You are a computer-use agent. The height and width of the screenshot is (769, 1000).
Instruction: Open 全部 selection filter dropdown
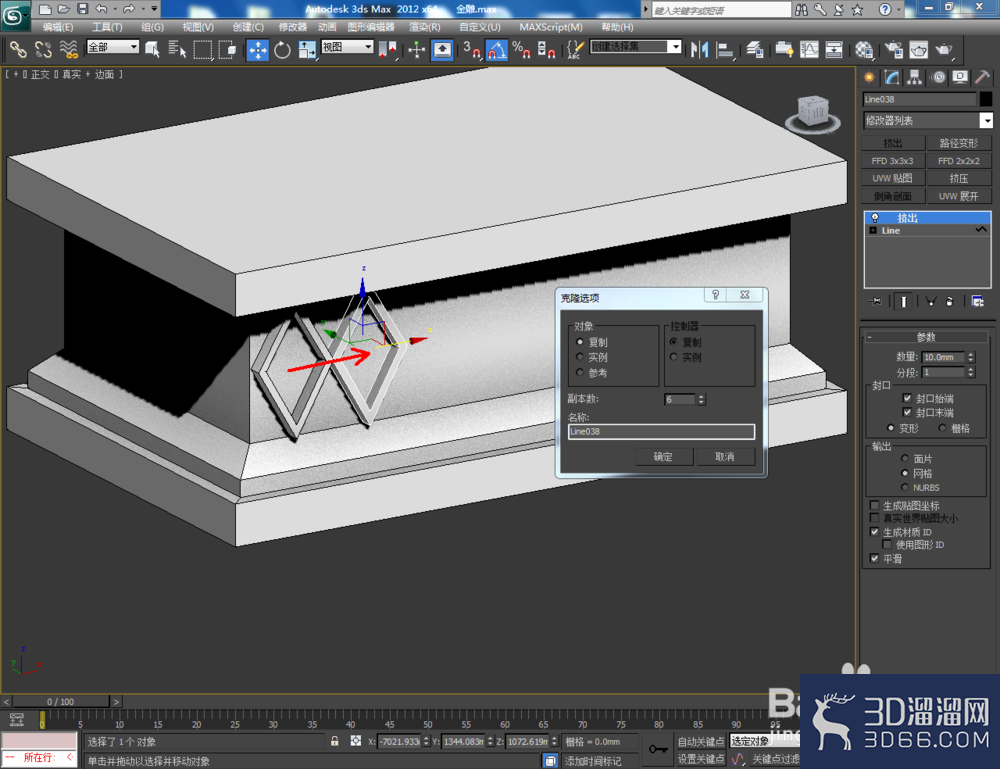pyautogui.click(x=112, y=47)
